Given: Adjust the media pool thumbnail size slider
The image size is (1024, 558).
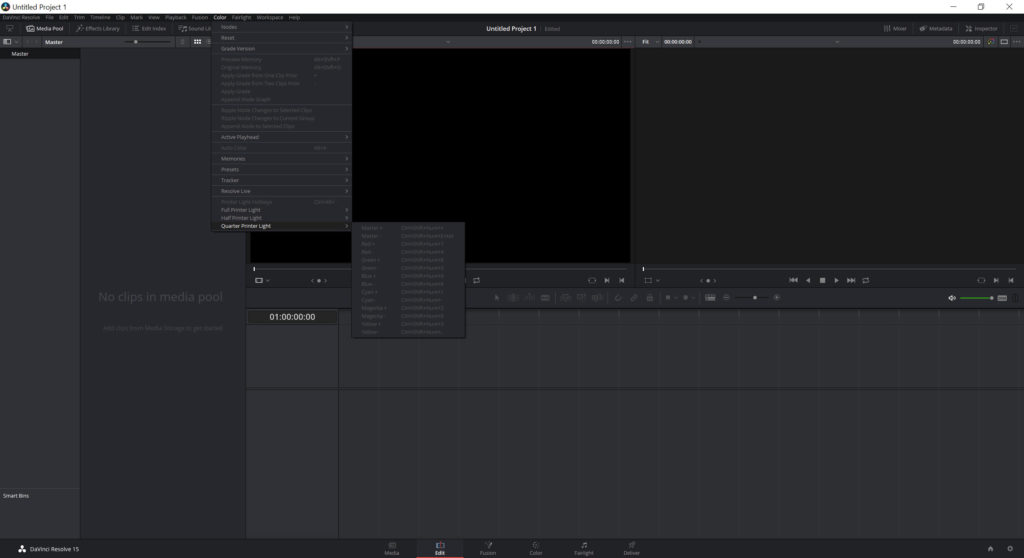Looking at the screenshot, I should coord(148,42).
